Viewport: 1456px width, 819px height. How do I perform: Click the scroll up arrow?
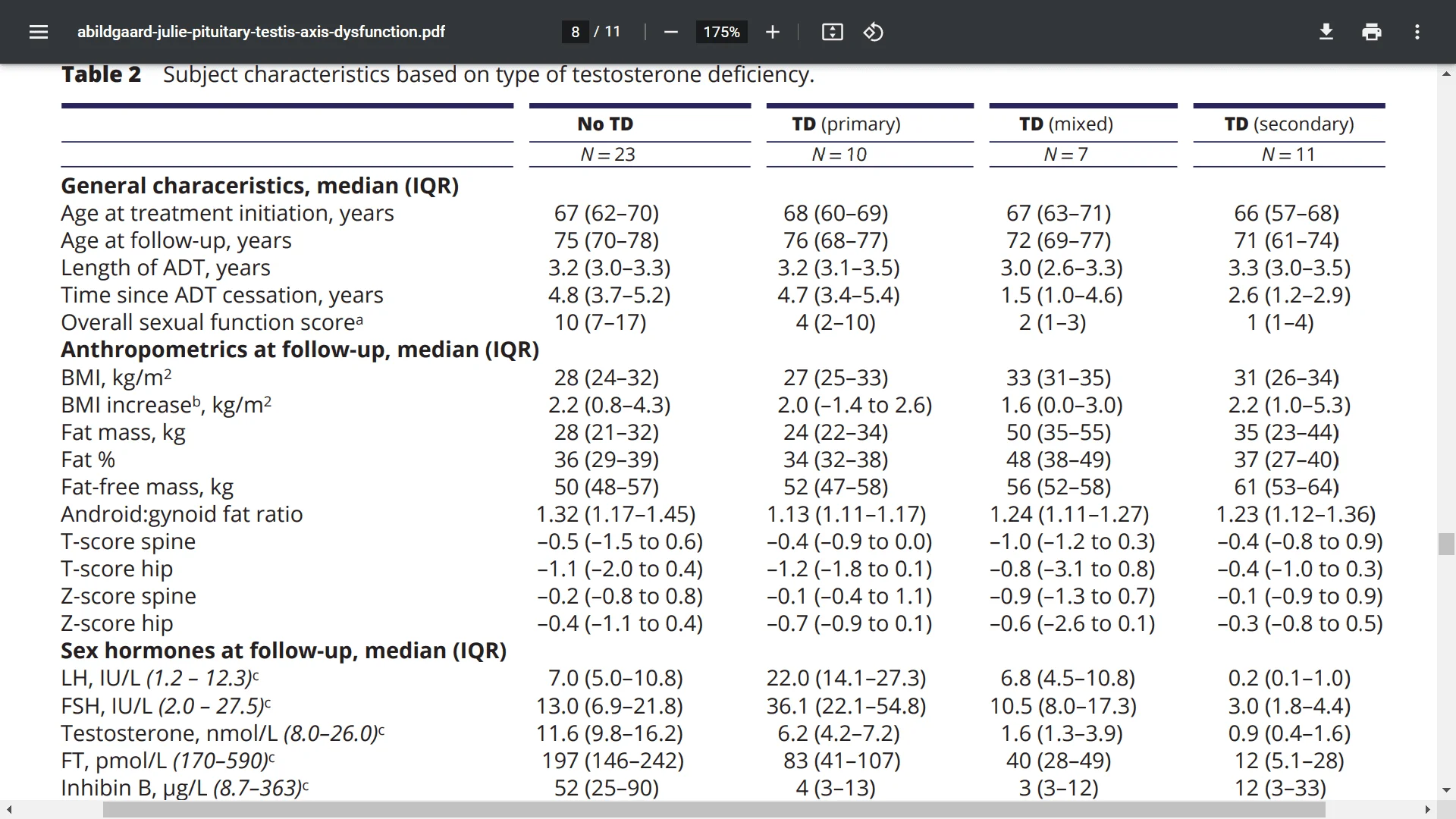[x=1446, y=74]
